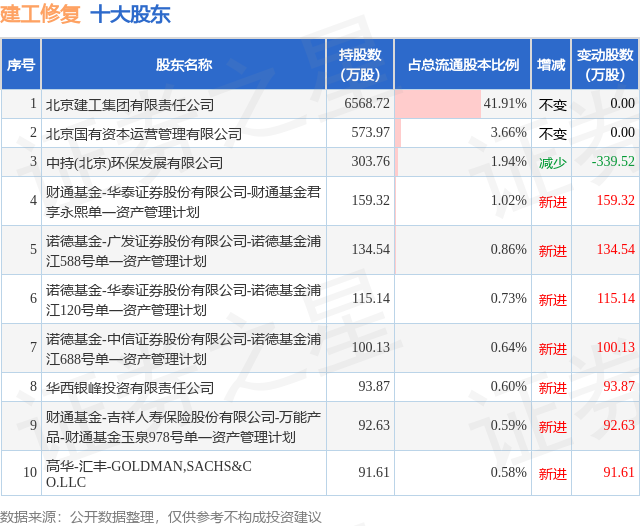
Task: Click shareholder 北京国有资本运营管理有限公司
Action: [144, 134]
